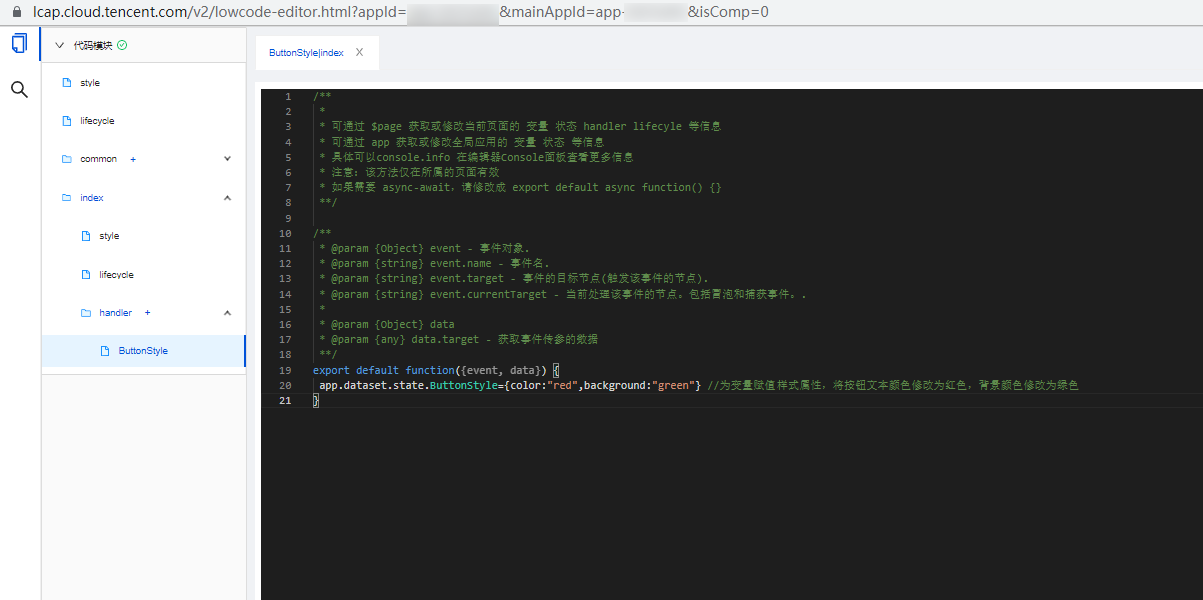Screen dimensions: 1203x600
Task: Click the '@param {string} event.name' comment
Action: [x=435, y=263]
